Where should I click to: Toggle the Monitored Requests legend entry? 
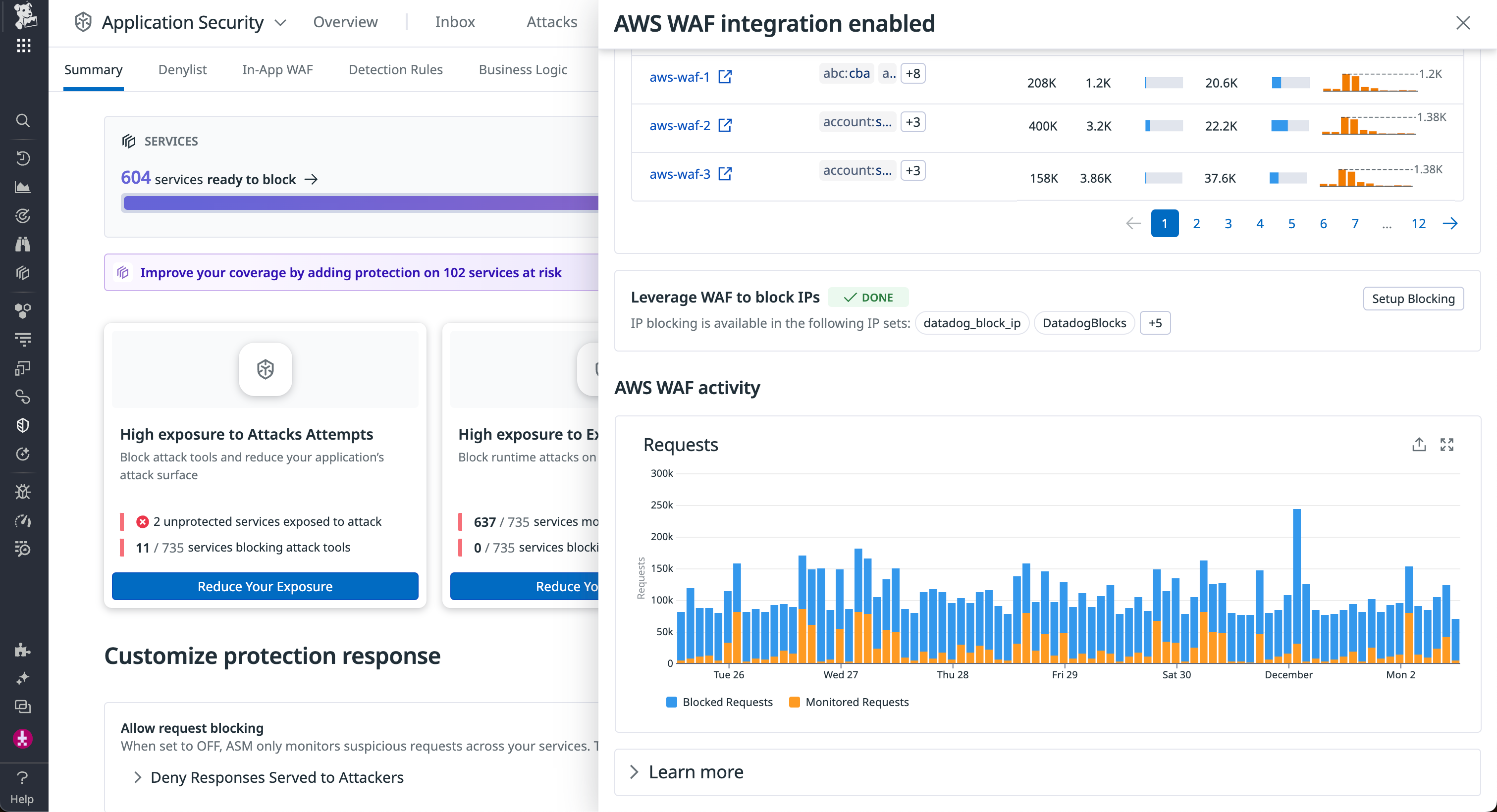(x=849, y=702)
